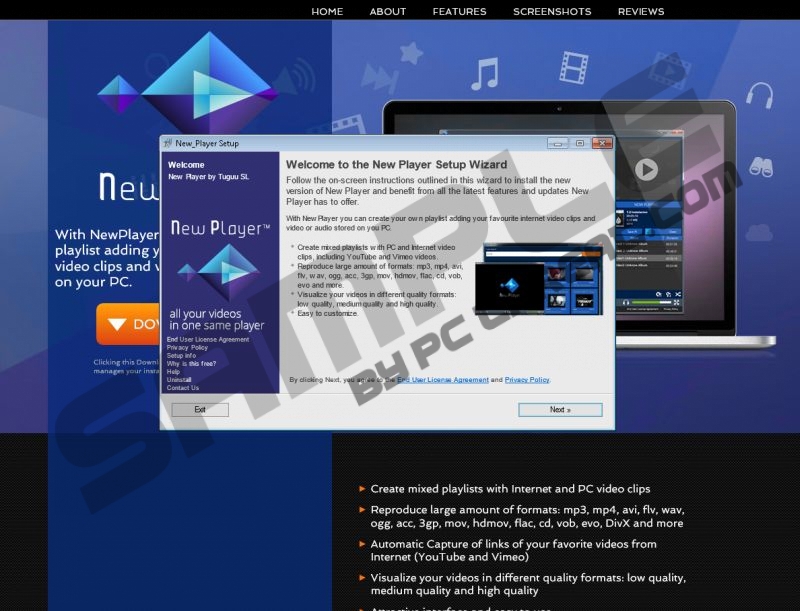Close the New_Player Setup window

tap(602, 143)
